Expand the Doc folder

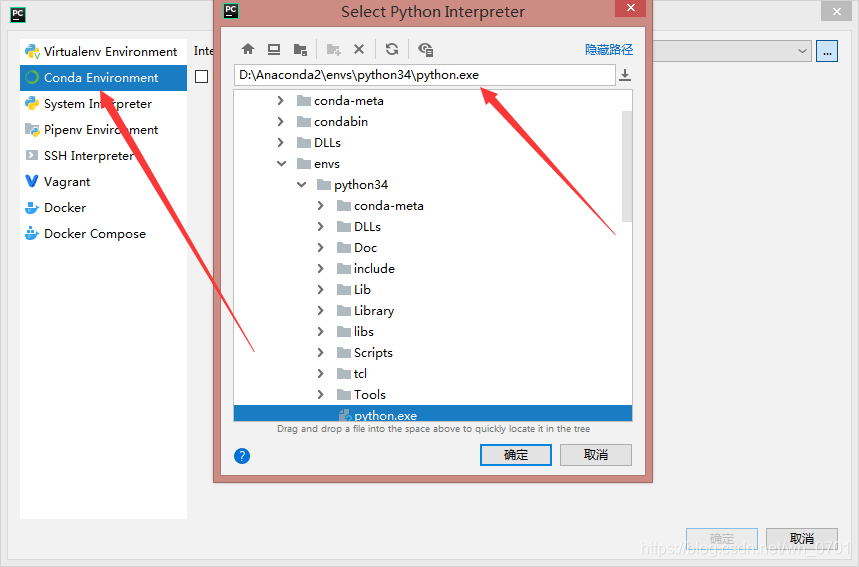pyautogui.click(x=320, y=248)
